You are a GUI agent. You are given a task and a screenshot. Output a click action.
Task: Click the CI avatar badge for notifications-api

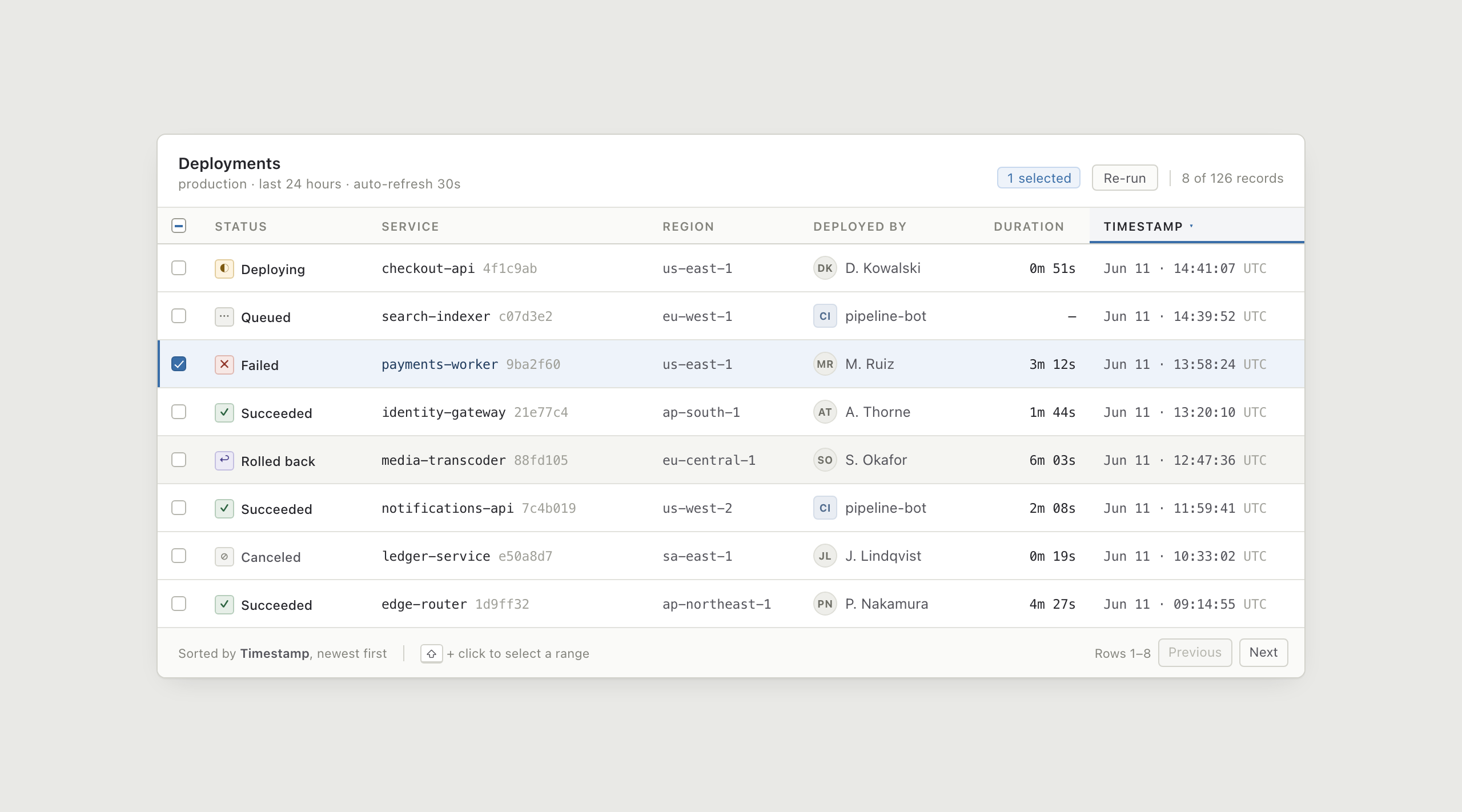(x=825, y=508)
